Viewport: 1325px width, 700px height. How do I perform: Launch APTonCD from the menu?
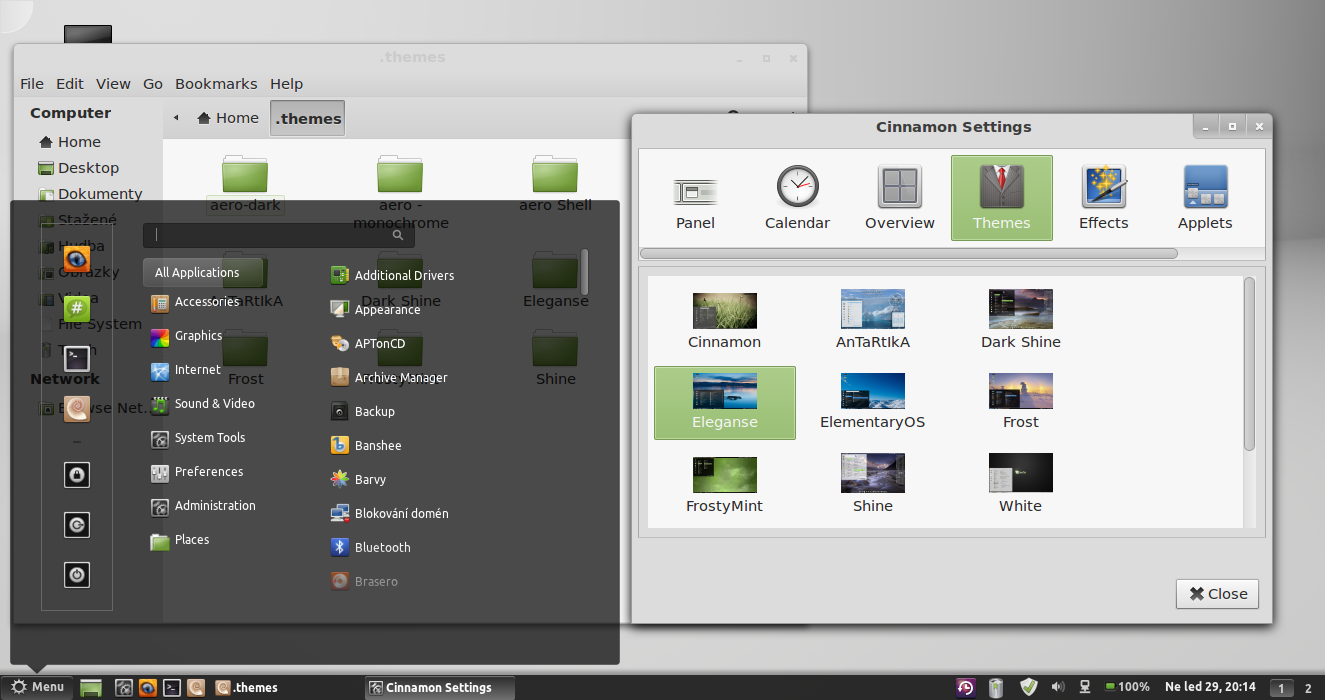368,344
